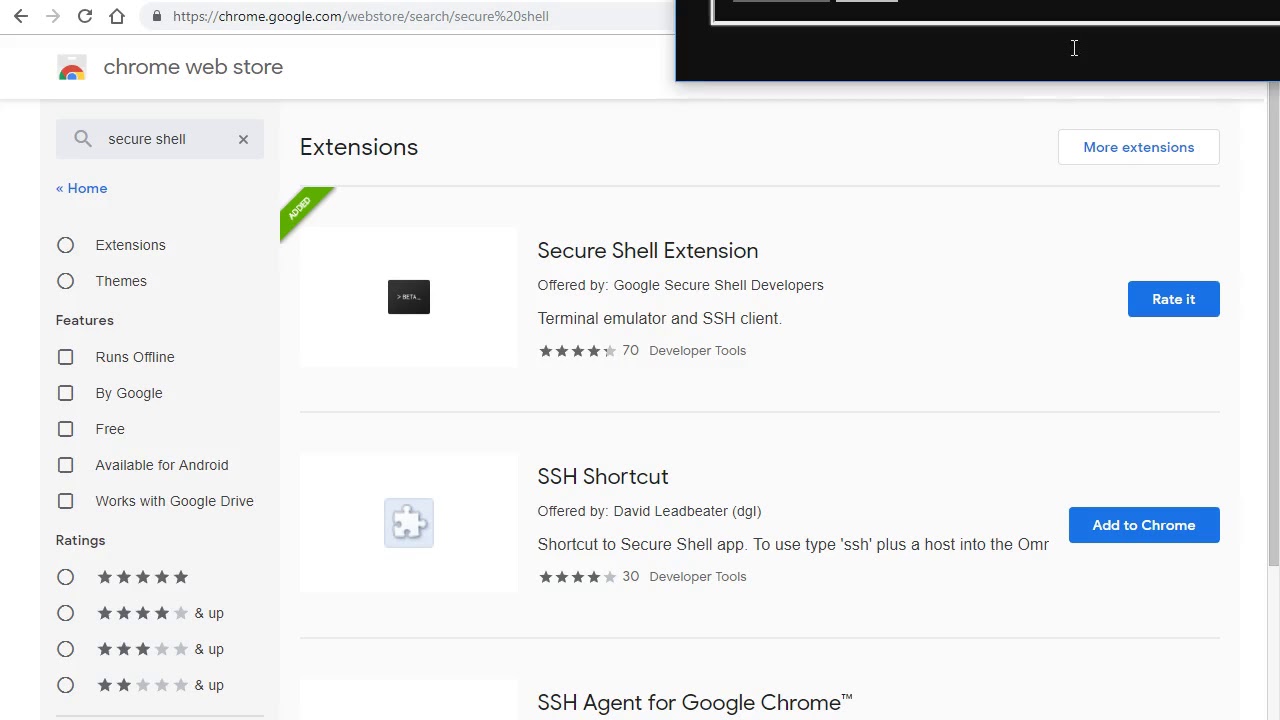Open SSH Agent for Google Chrome title
The height and width of the screenshot is (720, 1280).
[x=695, y=703]
